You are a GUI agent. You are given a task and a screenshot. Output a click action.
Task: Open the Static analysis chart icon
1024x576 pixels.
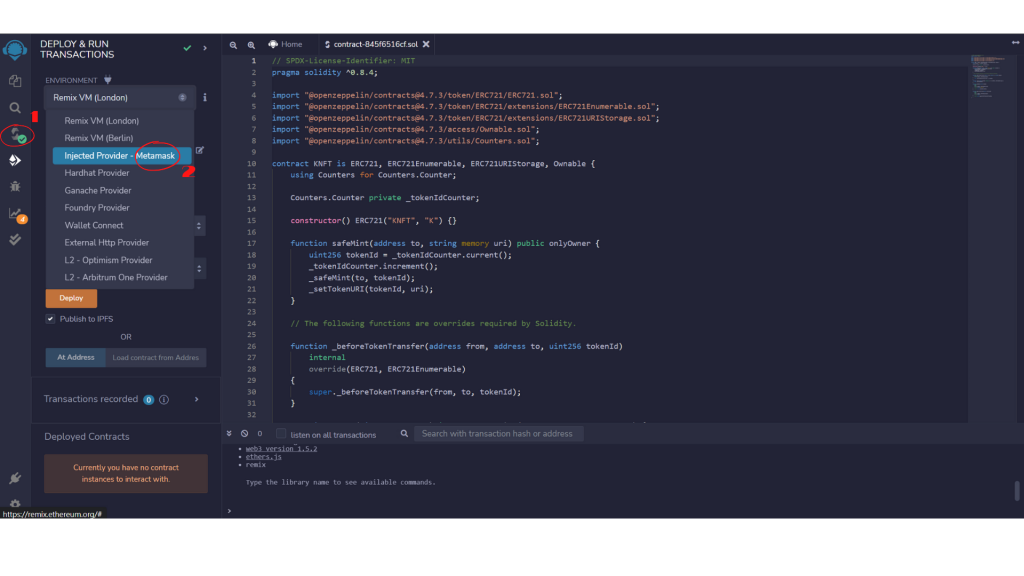[16, 214]
